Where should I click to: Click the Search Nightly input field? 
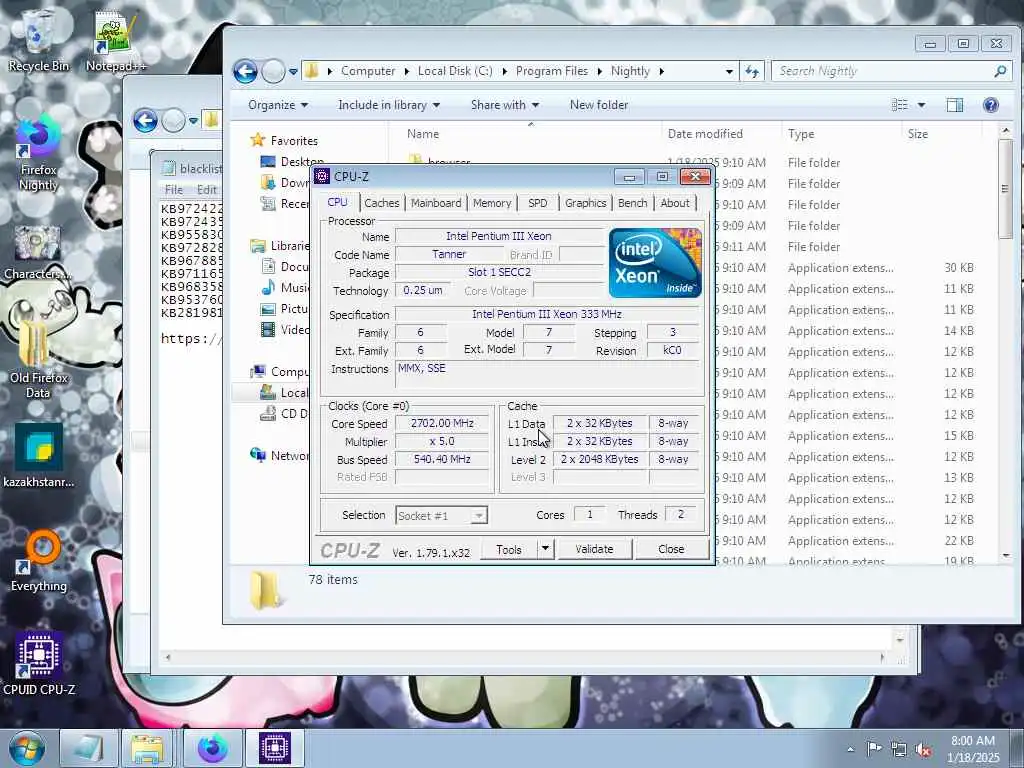883,71
